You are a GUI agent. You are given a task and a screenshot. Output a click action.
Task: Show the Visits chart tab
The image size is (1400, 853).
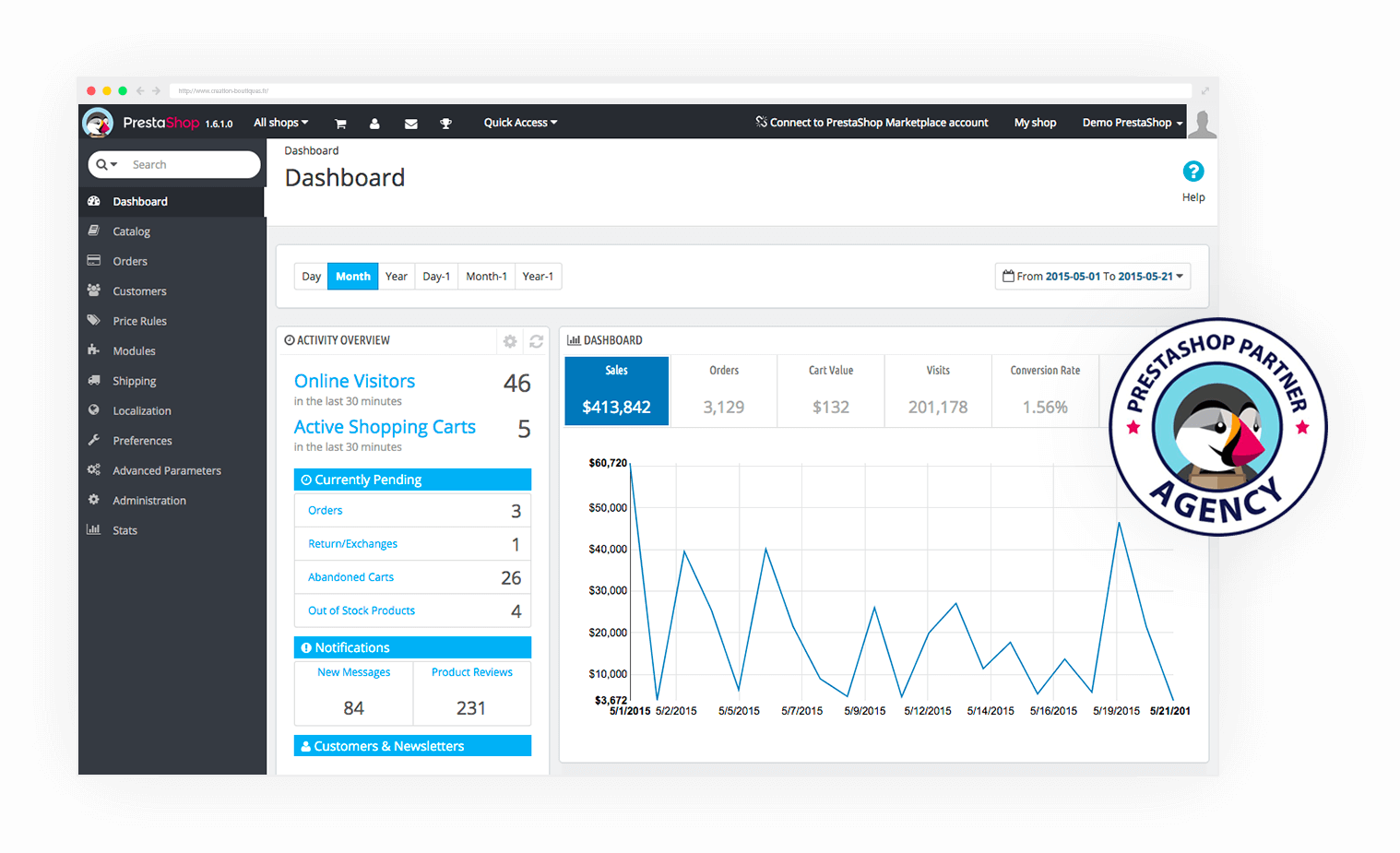coord(938,391)
